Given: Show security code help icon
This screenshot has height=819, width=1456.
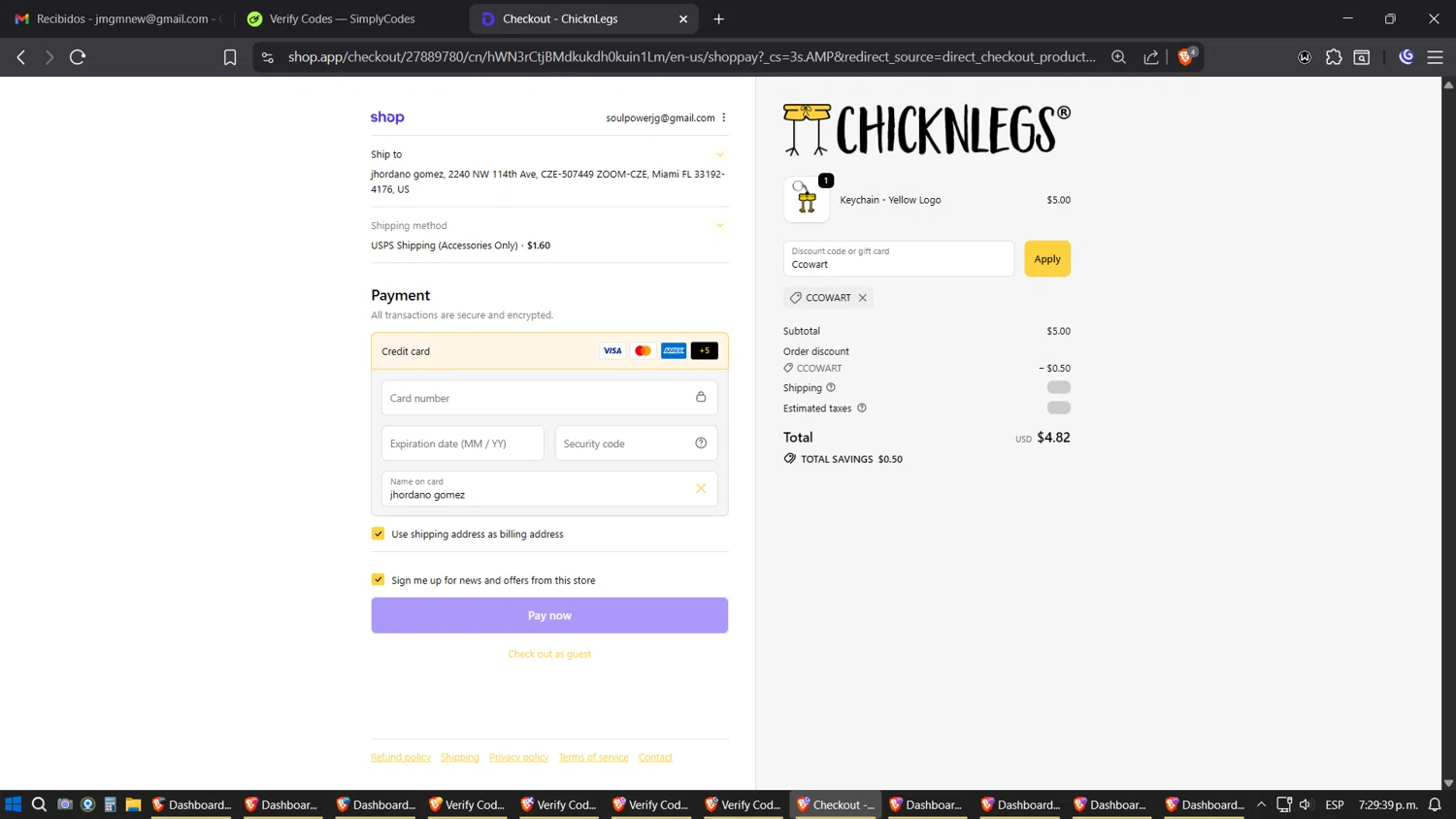Looking at the screenshot, I should tap(701, 443).
